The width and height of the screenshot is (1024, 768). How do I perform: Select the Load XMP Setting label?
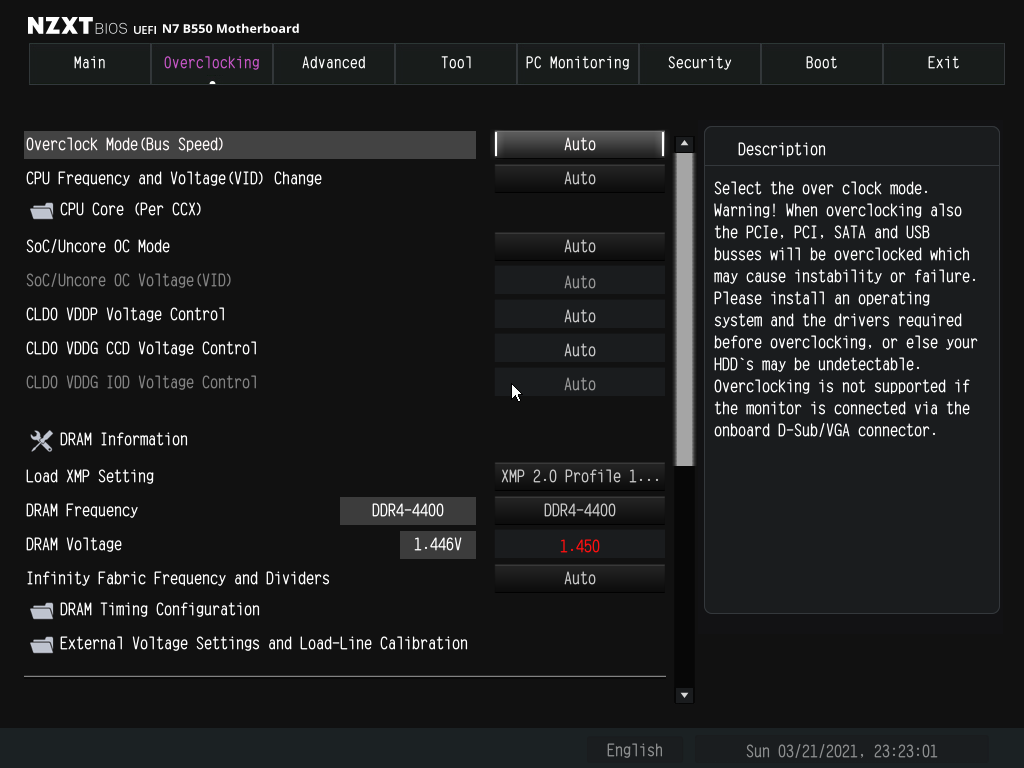point(90,476)
